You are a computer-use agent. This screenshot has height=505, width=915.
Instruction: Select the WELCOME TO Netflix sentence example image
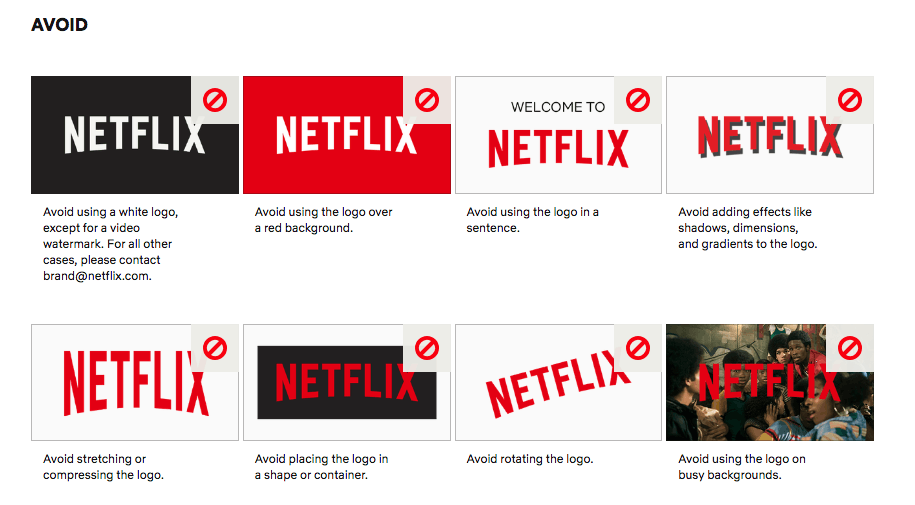[558, 135]
